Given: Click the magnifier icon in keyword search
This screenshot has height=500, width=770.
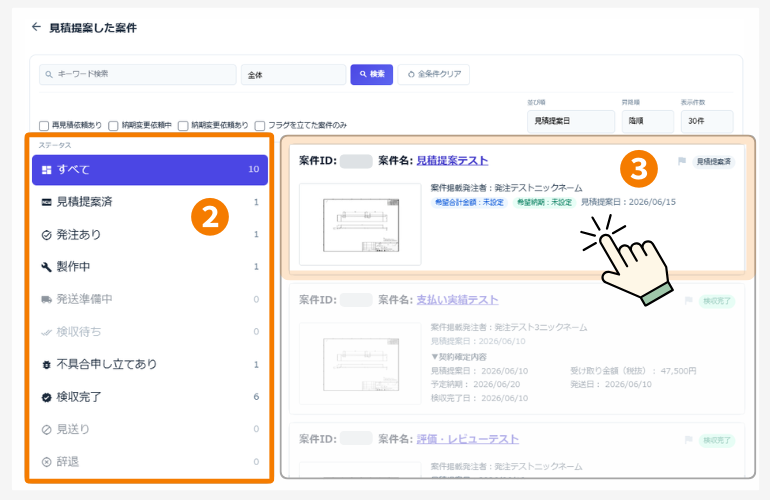Looking at the screenshot, I should [49, 75].
